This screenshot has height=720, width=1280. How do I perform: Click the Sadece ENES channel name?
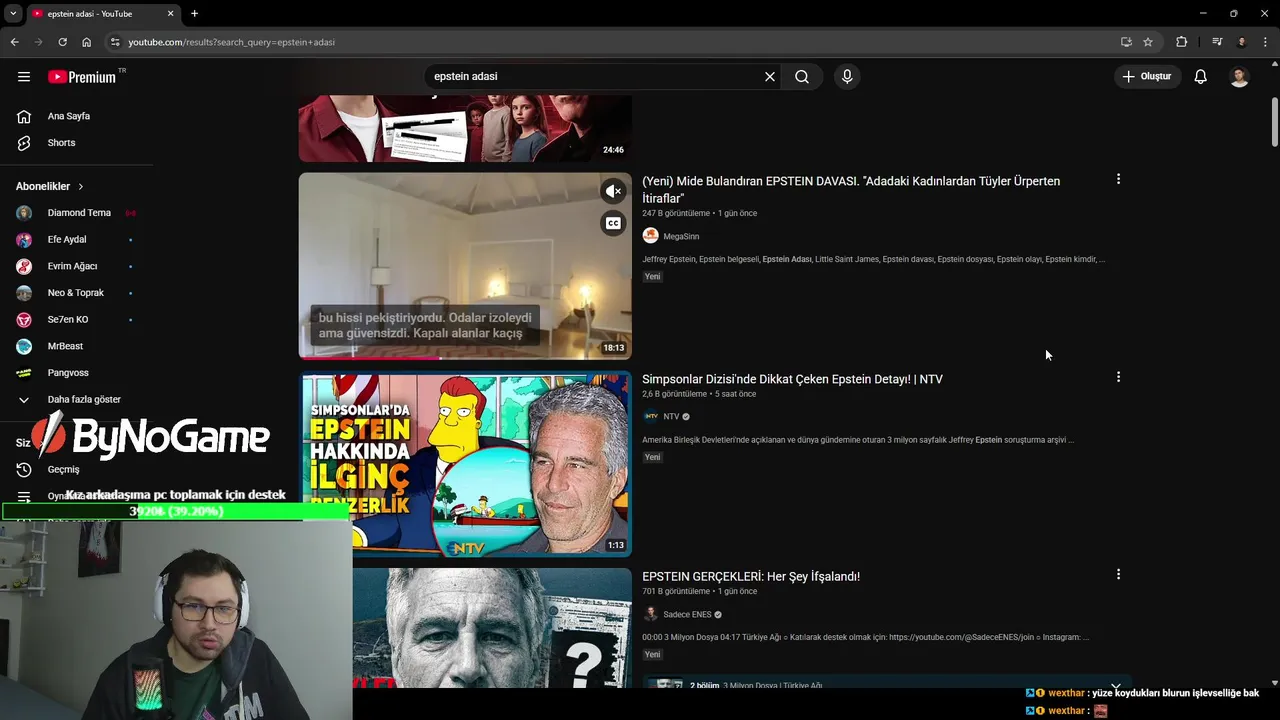coord(687,615)
